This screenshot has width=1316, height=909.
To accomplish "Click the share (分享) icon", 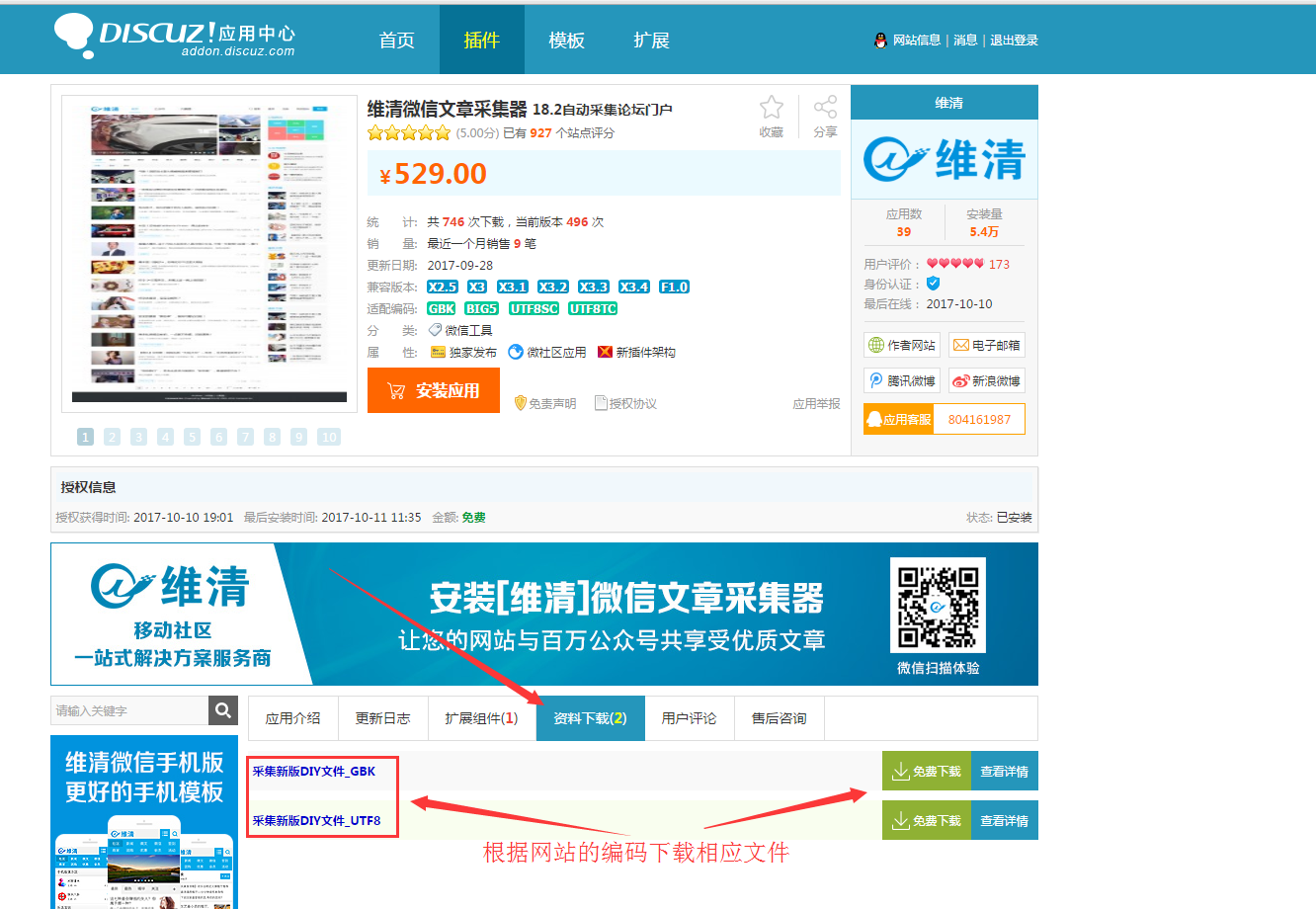I will tap(825, 107).
